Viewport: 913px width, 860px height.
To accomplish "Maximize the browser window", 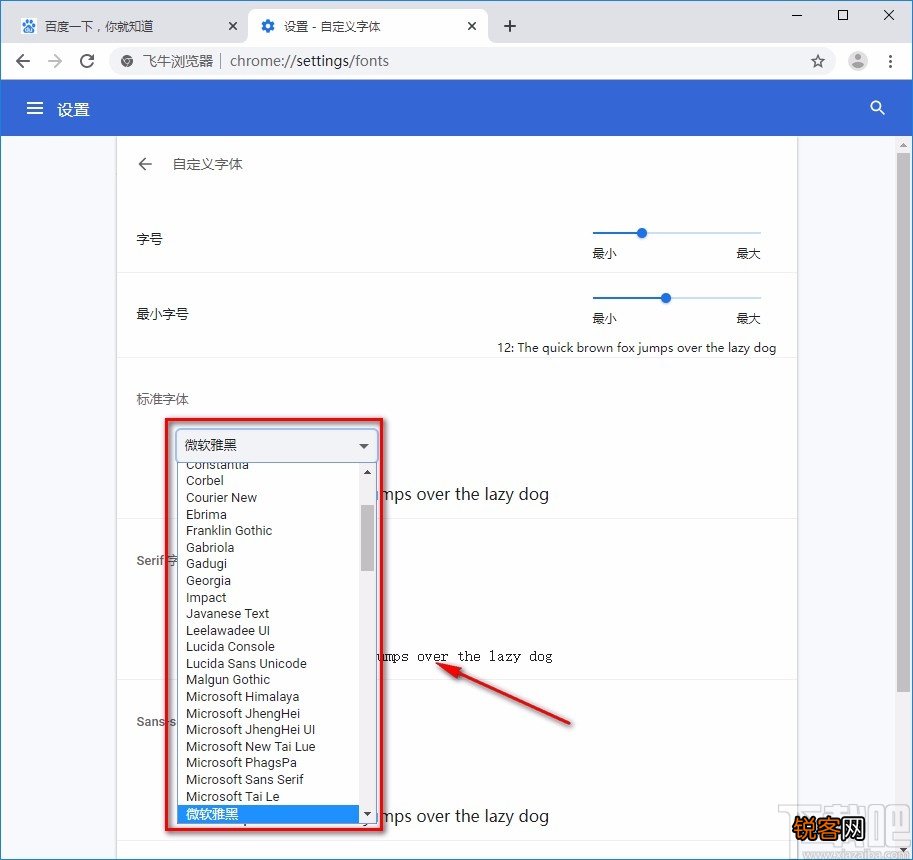I will click(x=843, y=15).
